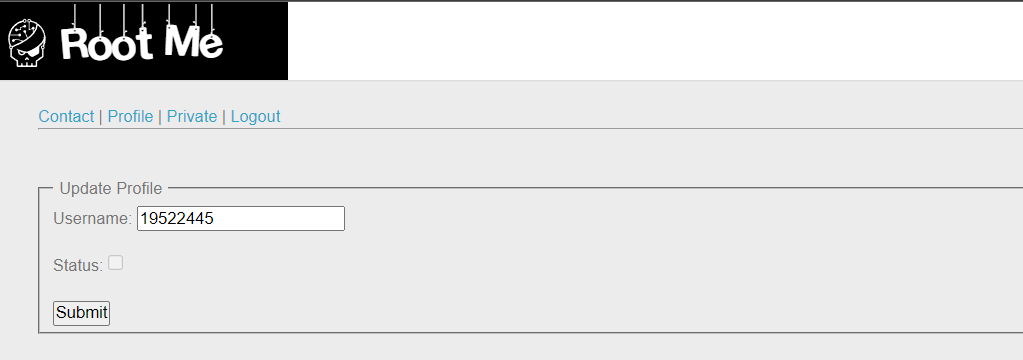
Task: Toggle the Status checkbox
Action: [x=115, y=263]
